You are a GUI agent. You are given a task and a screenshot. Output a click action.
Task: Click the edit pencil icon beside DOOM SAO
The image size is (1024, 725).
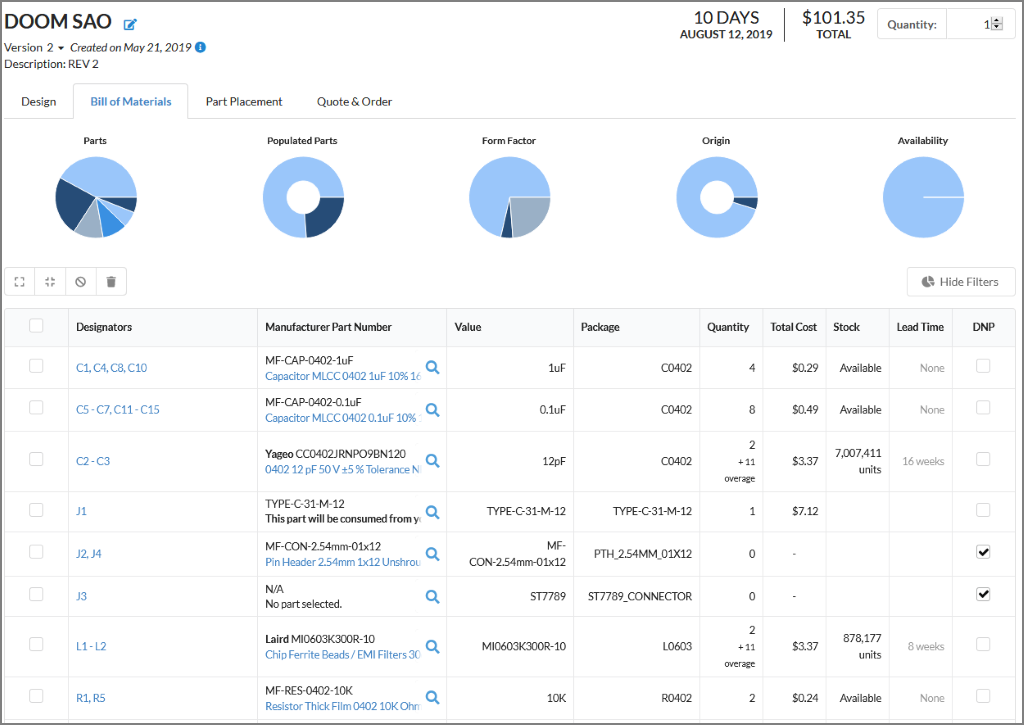click(130, 24)
